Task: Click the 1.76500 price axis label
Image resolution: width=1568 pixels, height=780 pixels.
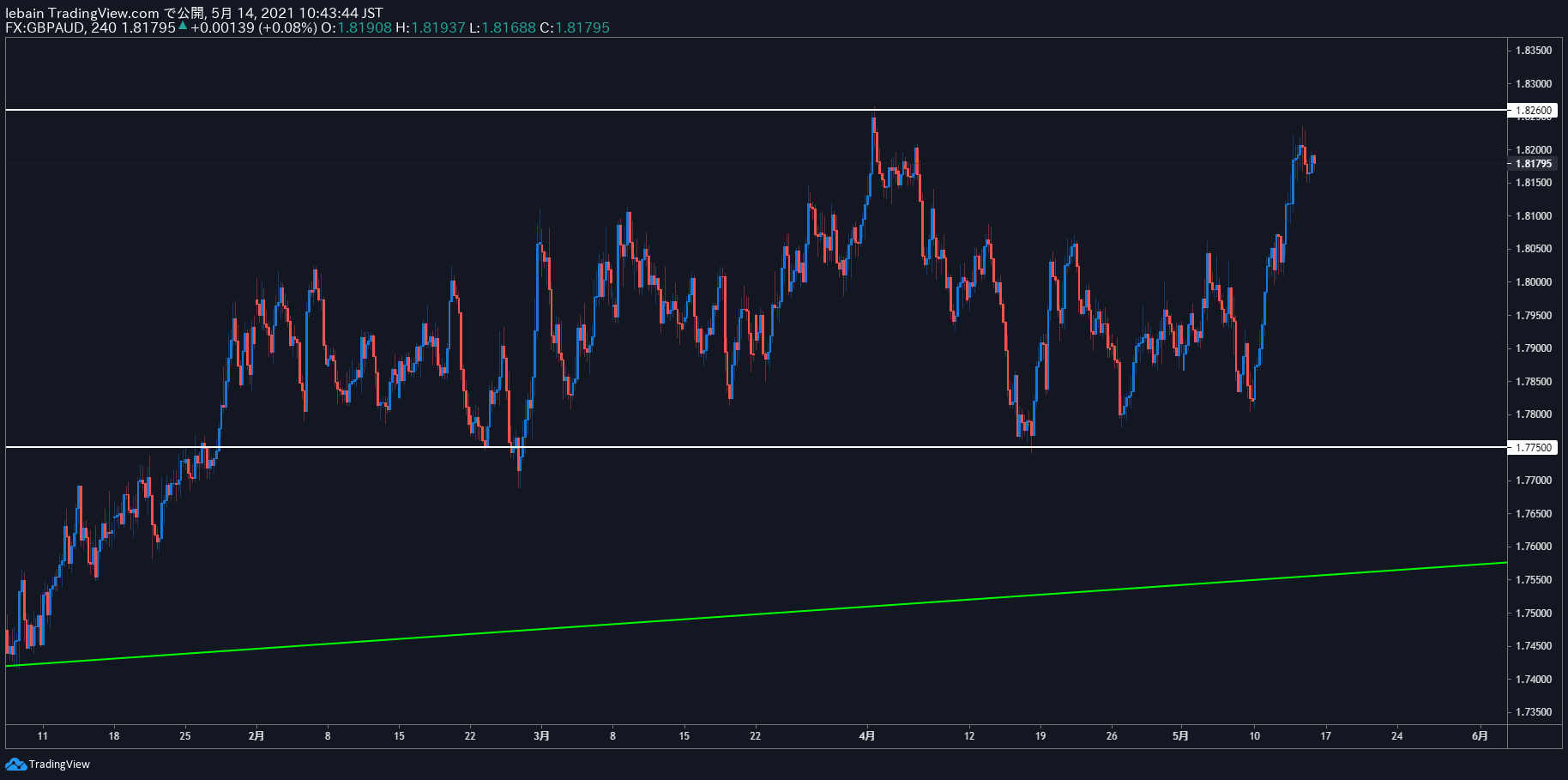Action: [x=1533, y=514]
